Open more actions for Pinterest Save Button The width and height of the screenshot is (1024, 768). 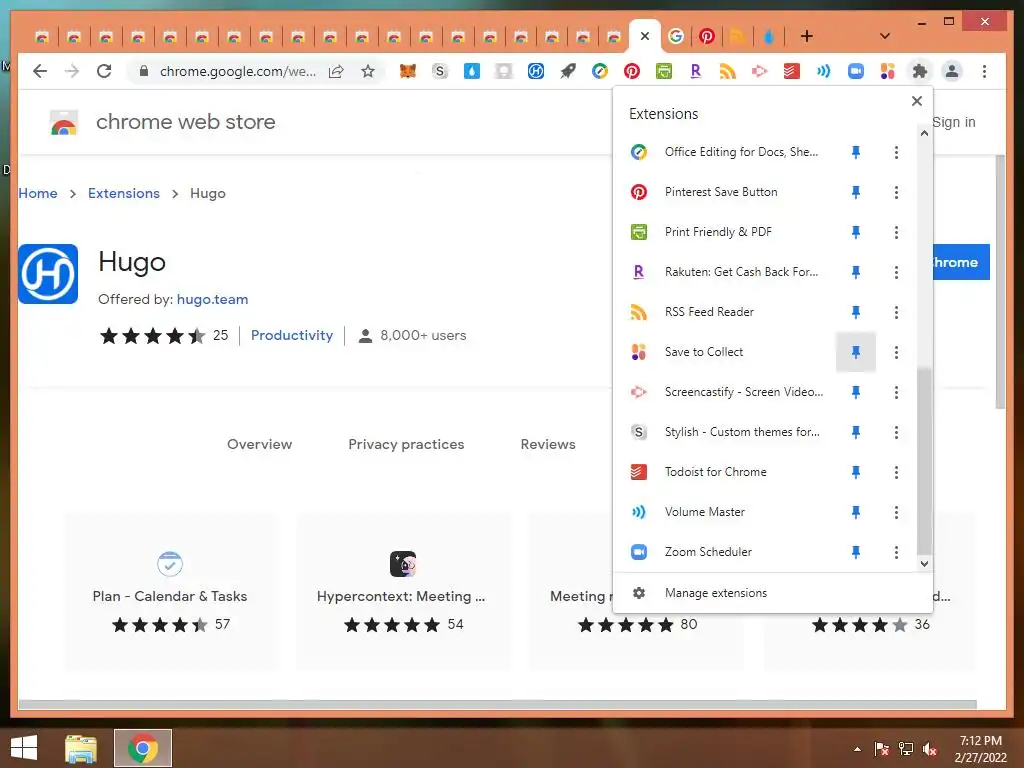(896, 192)
